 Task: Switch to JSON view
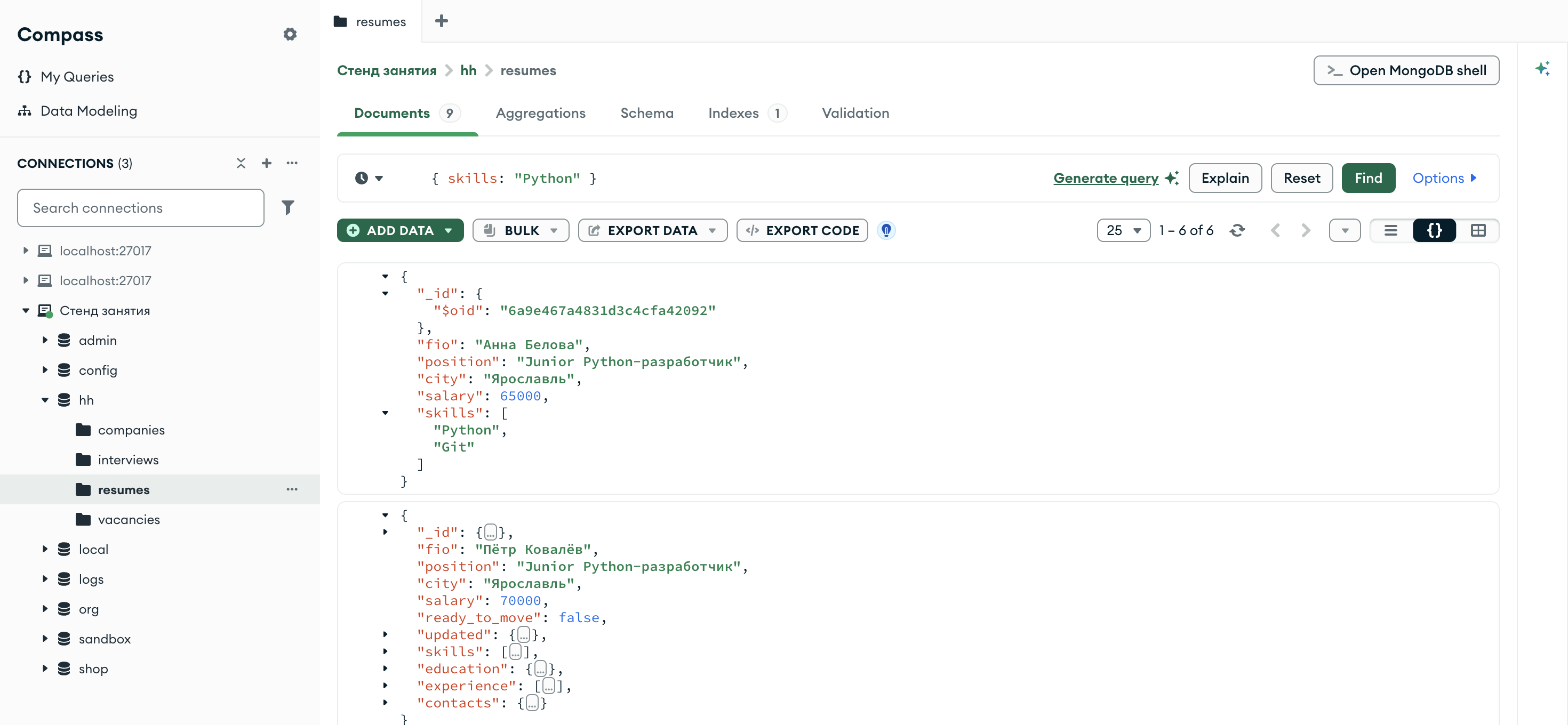pos(1434,230)
